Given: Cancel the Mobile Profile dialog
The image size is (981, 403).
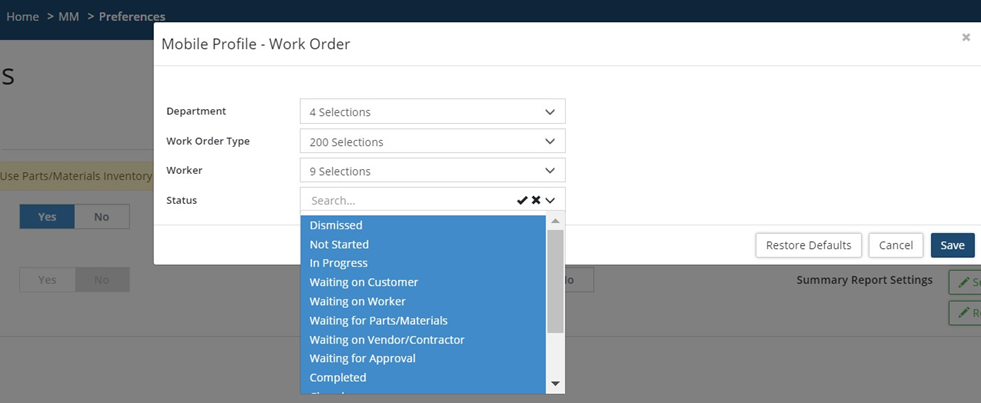Looking at the screenshot, I should coord(896,245).
